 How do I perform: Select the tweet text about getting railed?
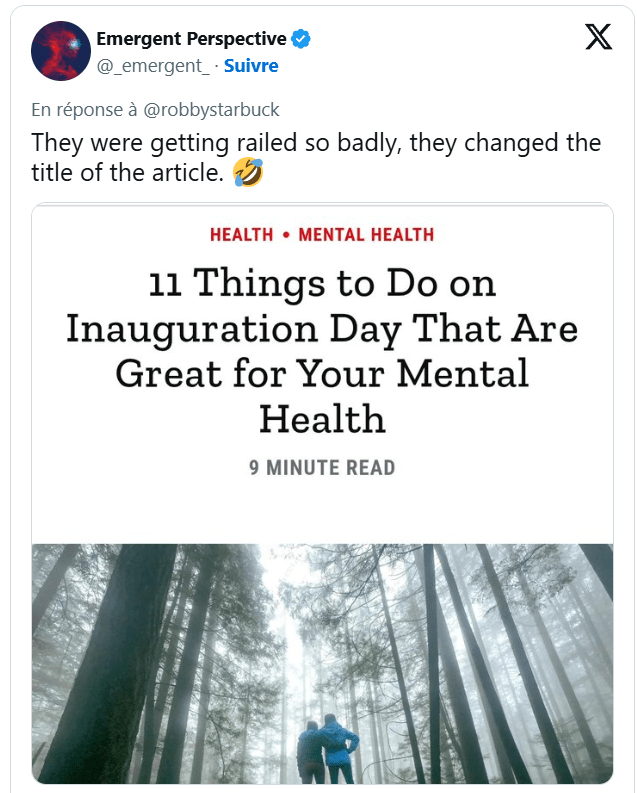pyautogui.click(x=316, y=143)
